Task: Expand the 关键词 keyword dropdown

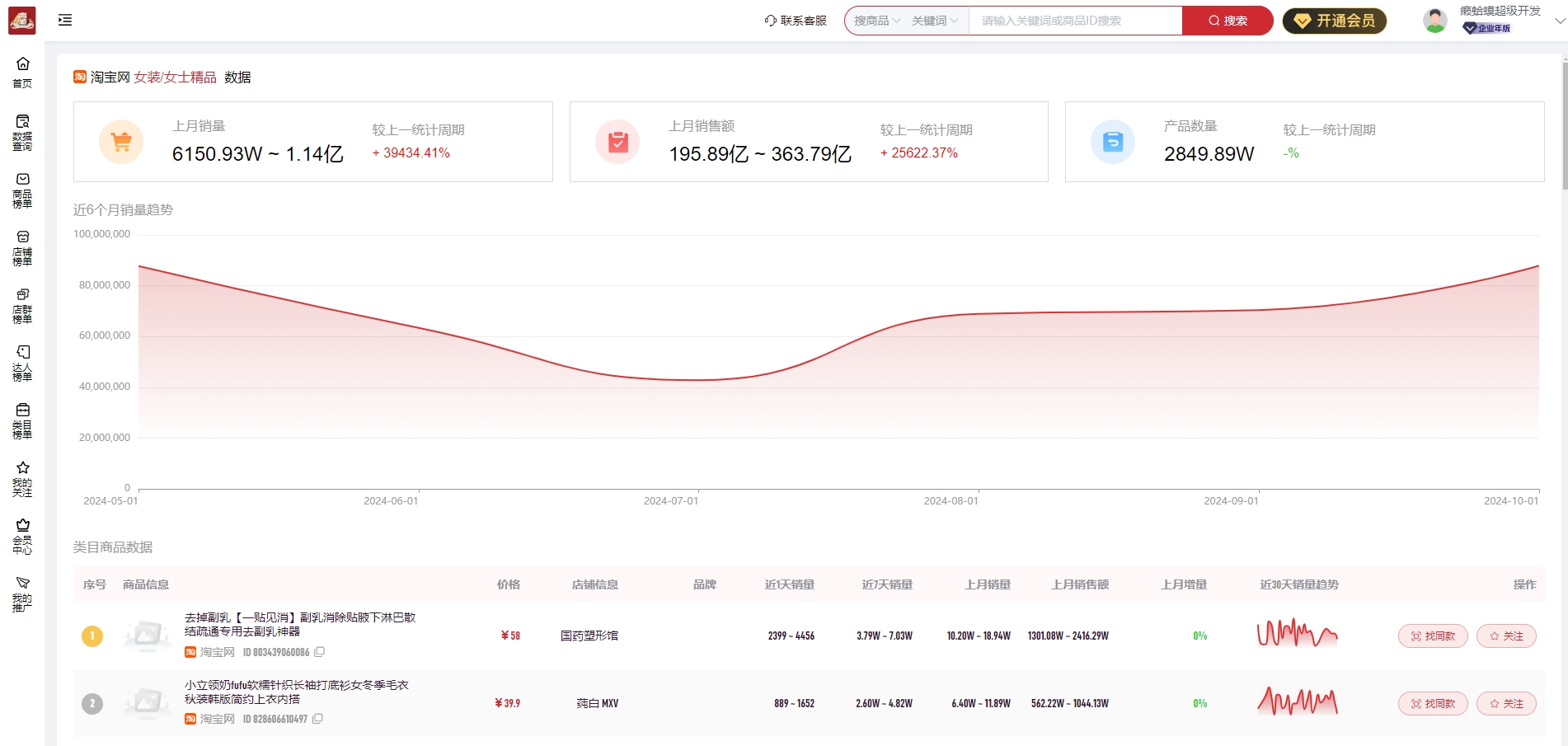Action: 935,21
